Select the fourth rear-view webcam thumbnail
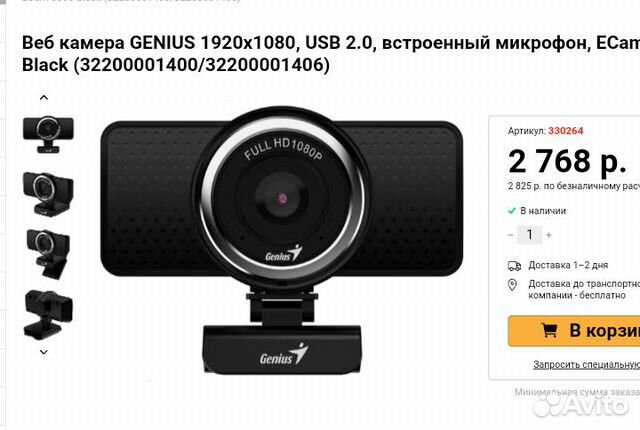The width and height of the screenshot is (640, 430). (48, 315)
